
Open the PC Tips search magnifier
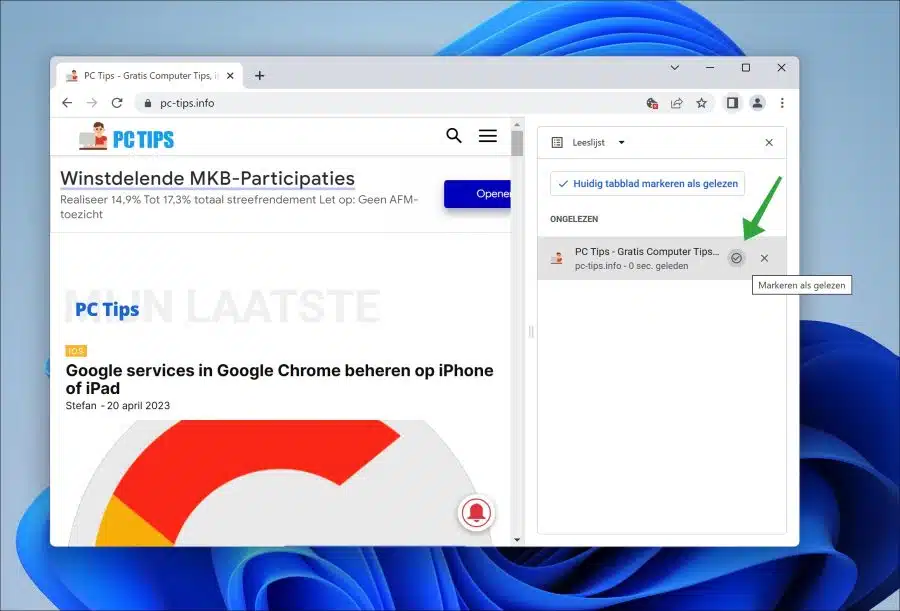pyautogui.click(x=453, y=136)
